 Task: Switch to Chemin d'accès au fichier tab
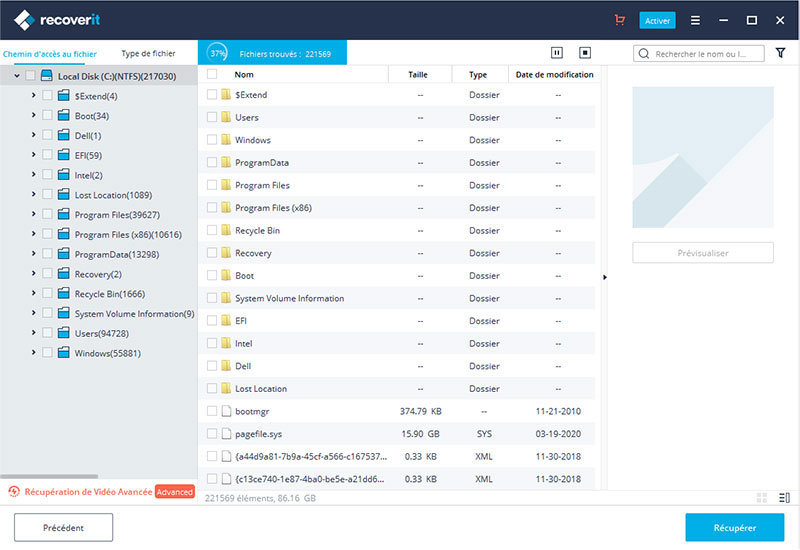[49, 54]
